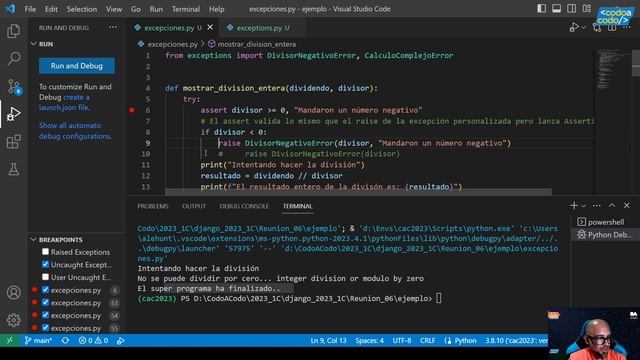This screenshot has height=360, width=640.
Task: Close the bottom terminal panel
Action: click(x=627, y=206)
